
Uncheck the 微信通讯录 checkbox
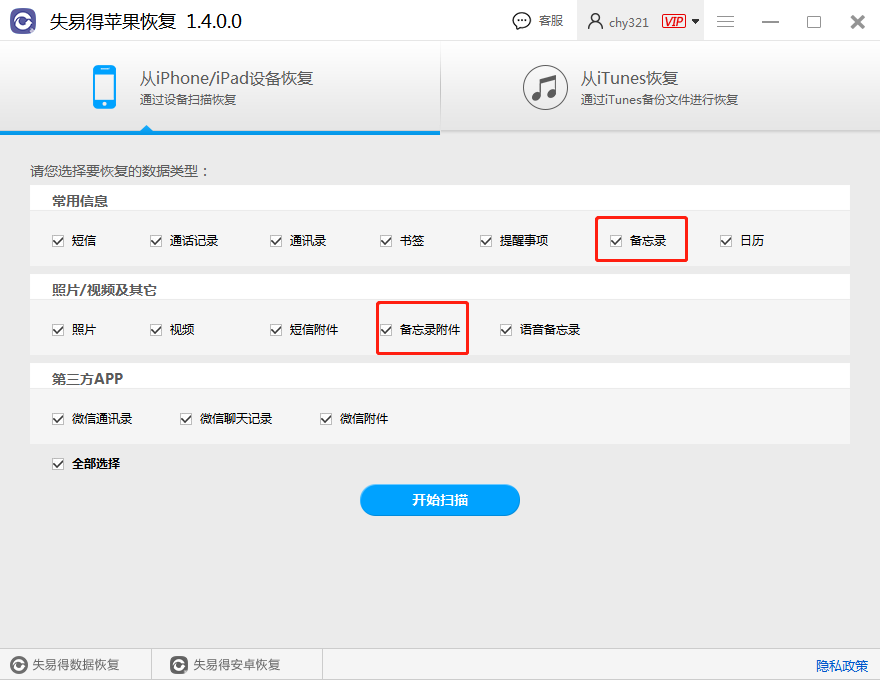(58, 419)
